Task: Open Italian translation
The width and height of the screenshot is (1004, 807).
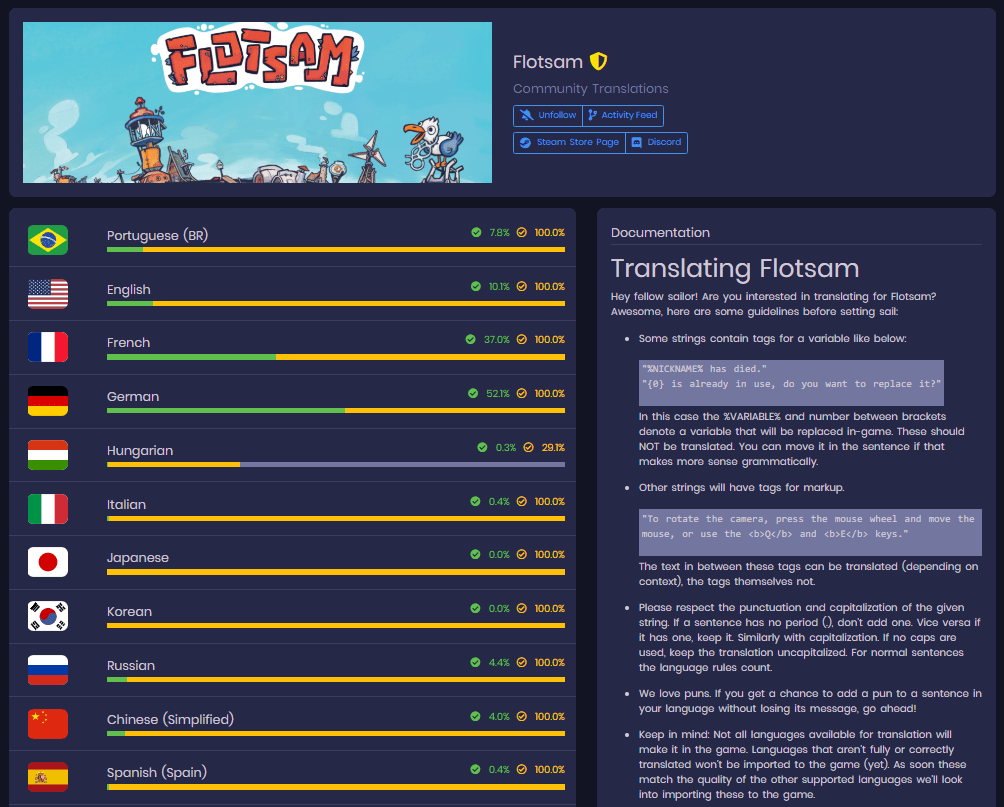Action: click(x=127, y=504)
